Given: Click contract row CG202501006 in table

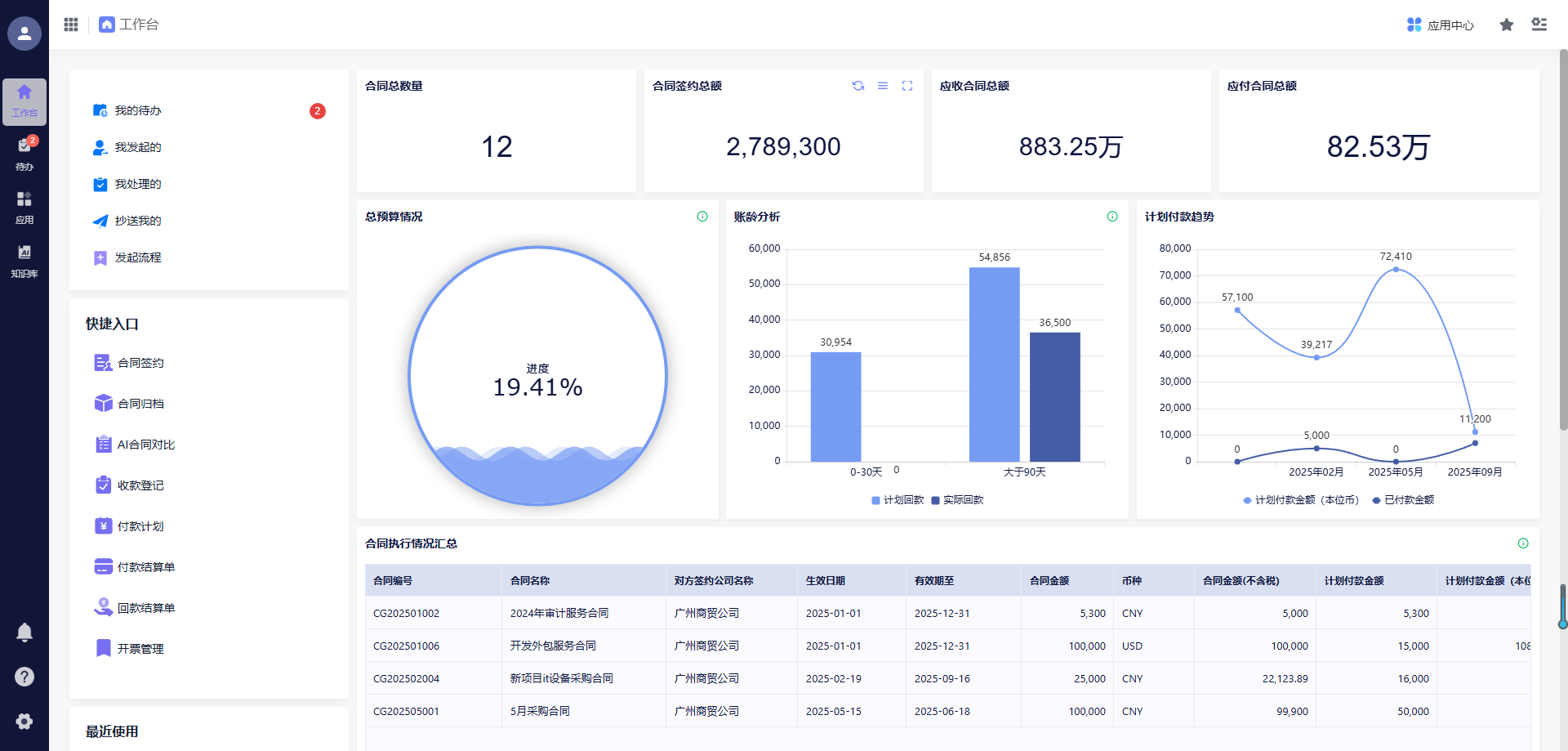Looking at the screenshot, I should pyautogui.click(x=406, y=646).
